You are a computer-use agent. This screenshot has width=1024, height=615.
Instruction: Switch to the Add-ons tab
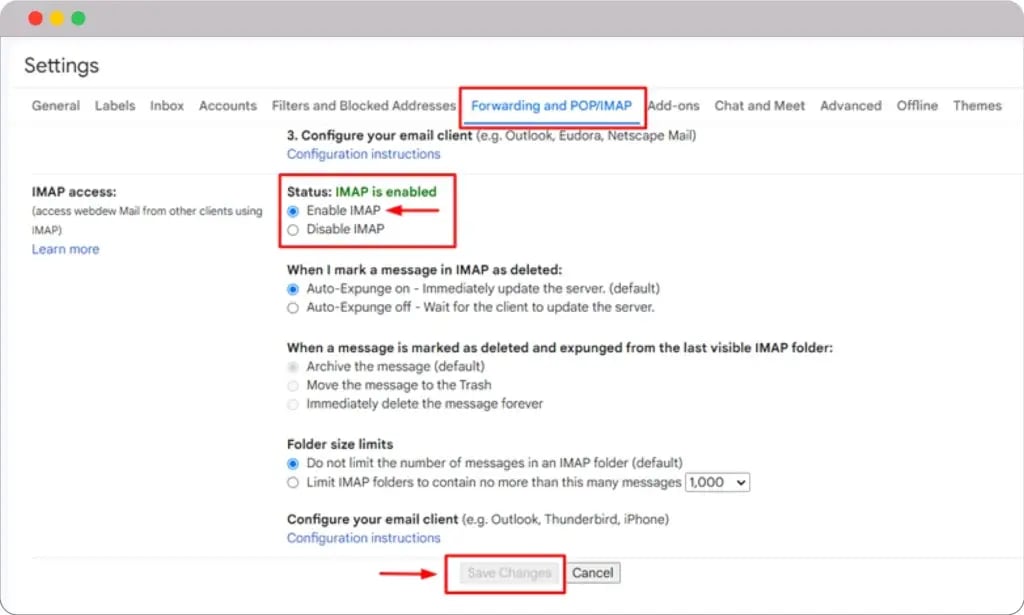click(672, 106)
